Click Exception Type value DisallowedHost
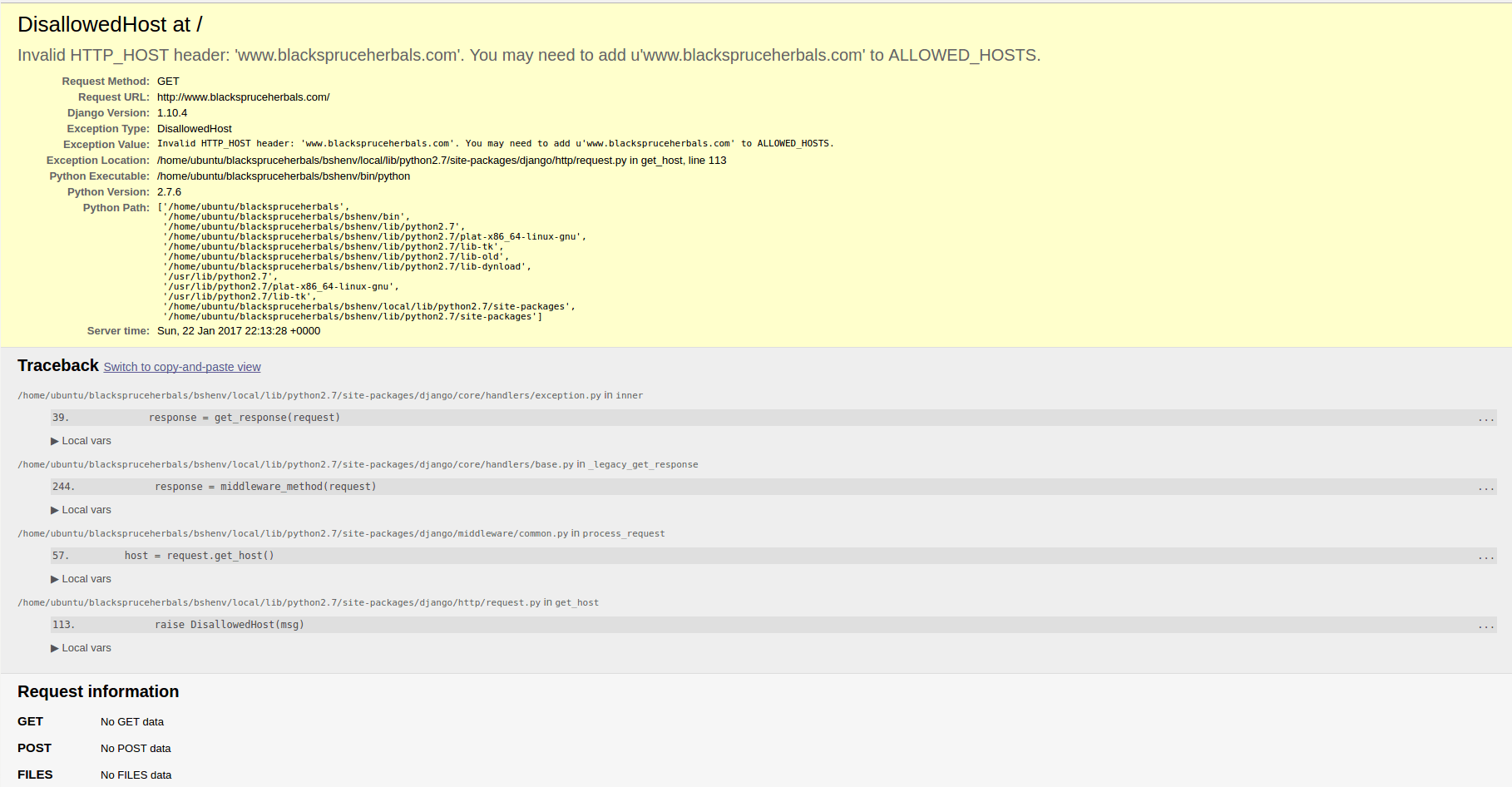The height and width of the screenshot is (787, 1512). pyautogui.click(x=195, y=129)
